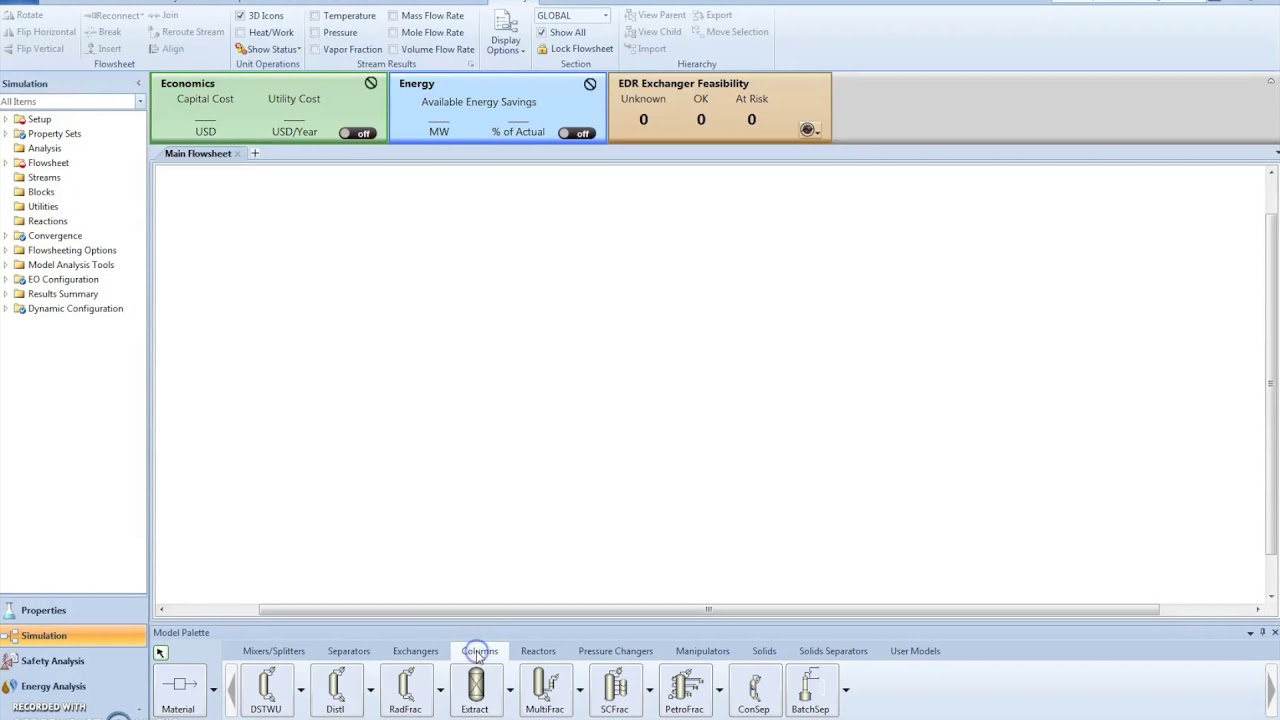Turn on the Economics off switch

[x=356, y=133]
